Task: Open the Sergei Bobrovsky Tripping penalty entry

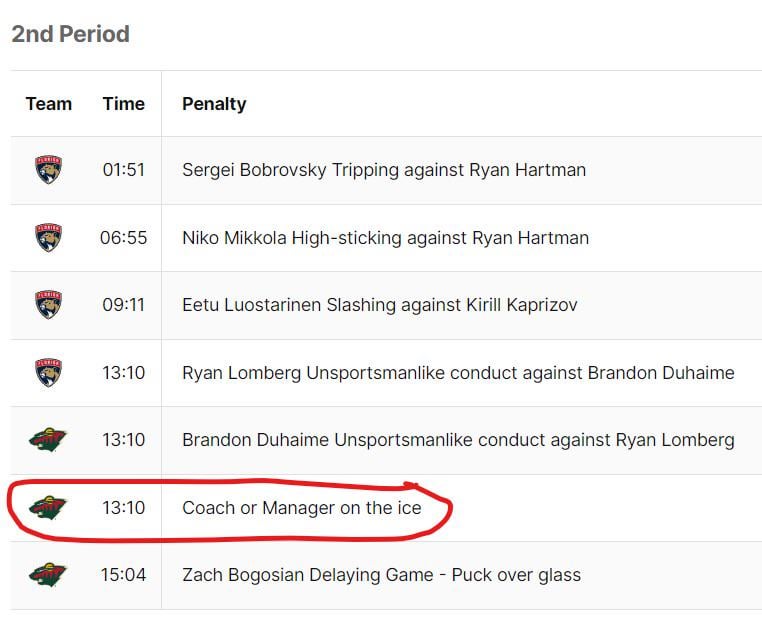Action: (x=384, y=170)
